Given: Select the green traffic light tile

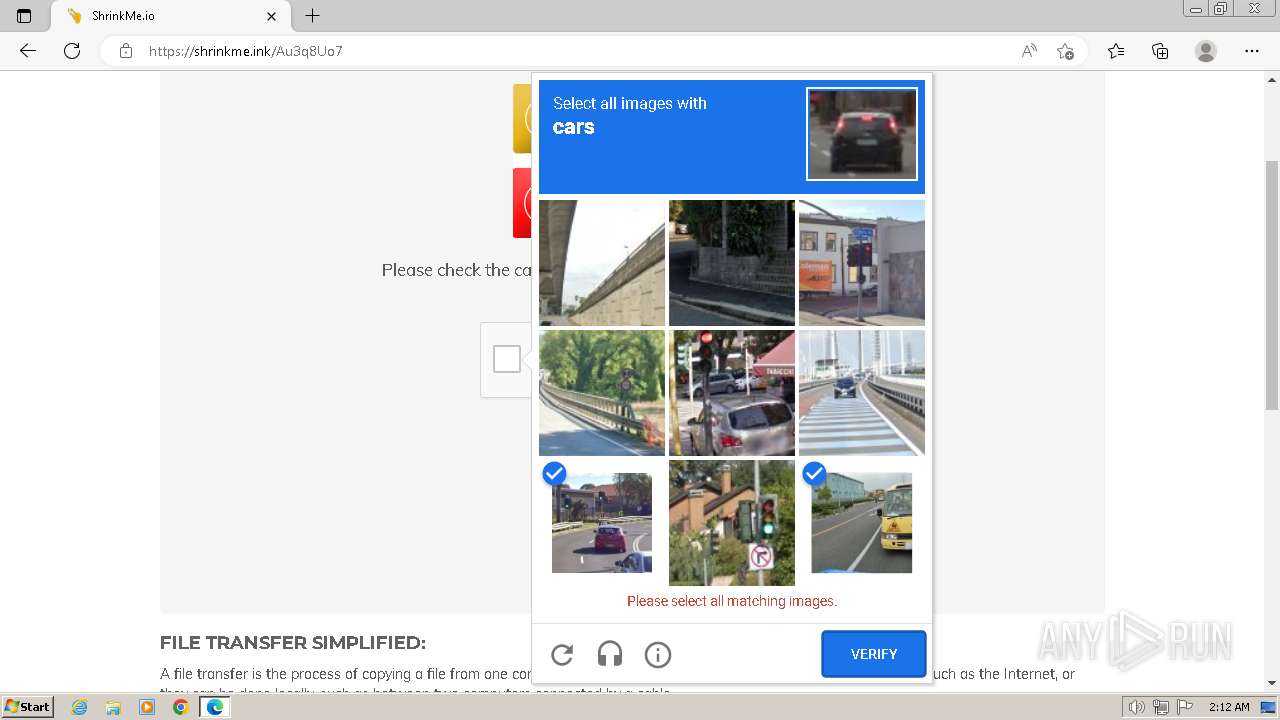Looking at the screenshot, I should (732, 523).
